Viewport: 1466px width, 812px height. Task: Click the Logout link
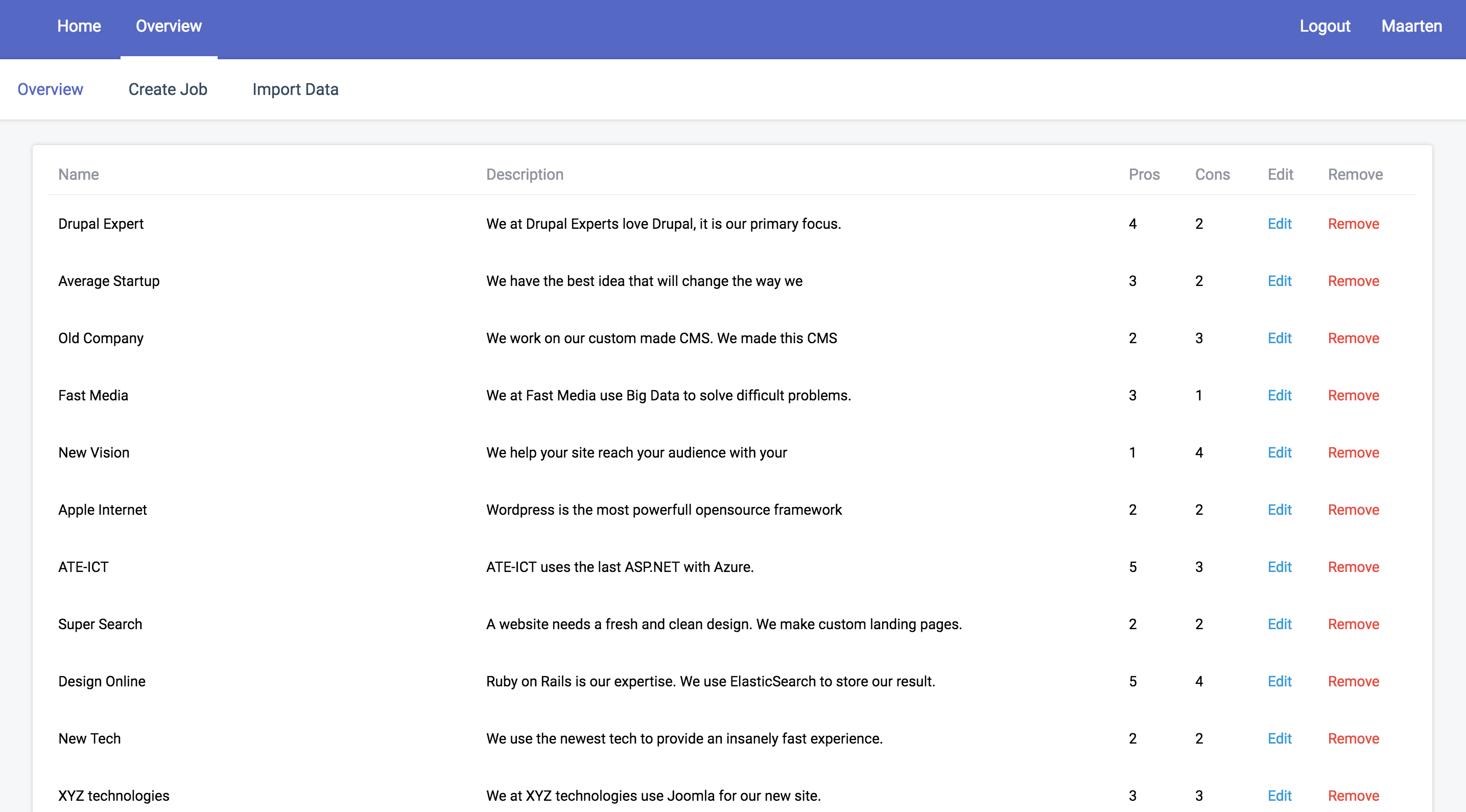(1325, 26)
